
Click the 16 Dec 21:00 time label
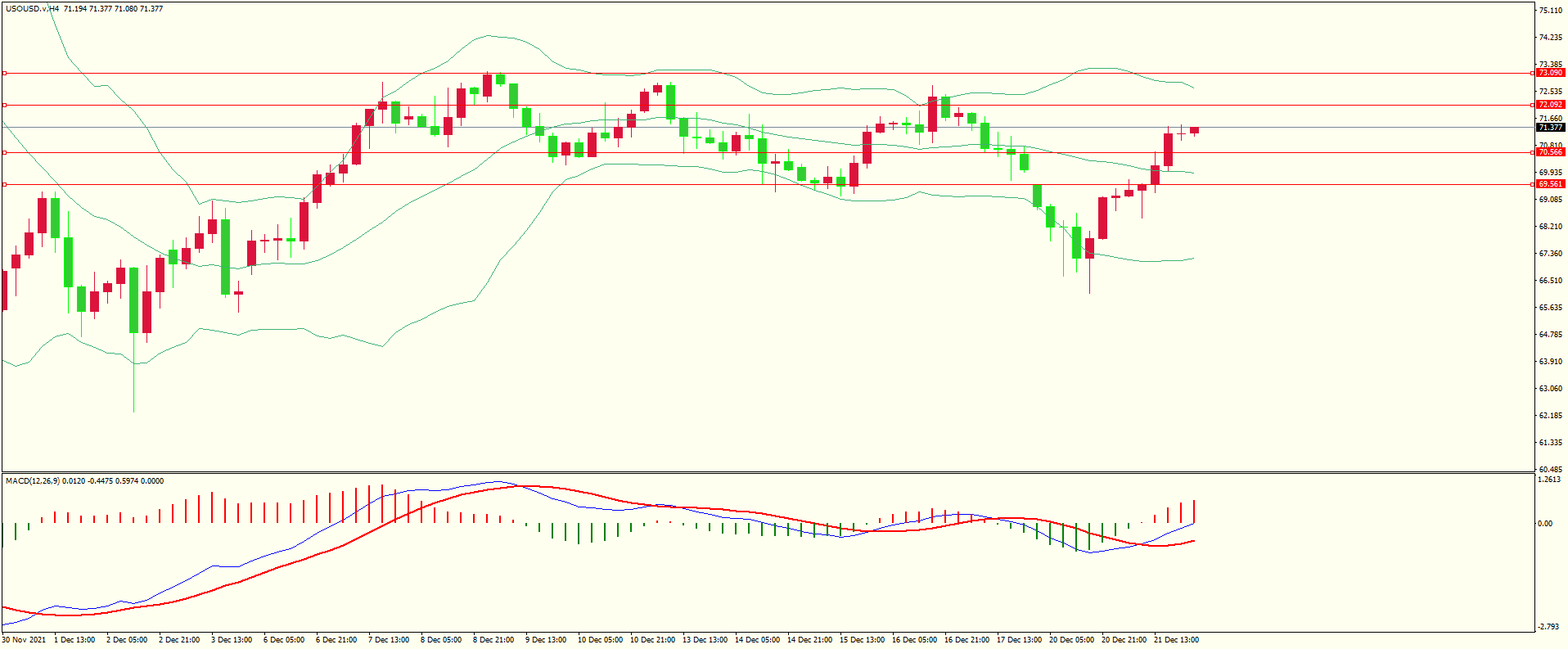[966, 640]
